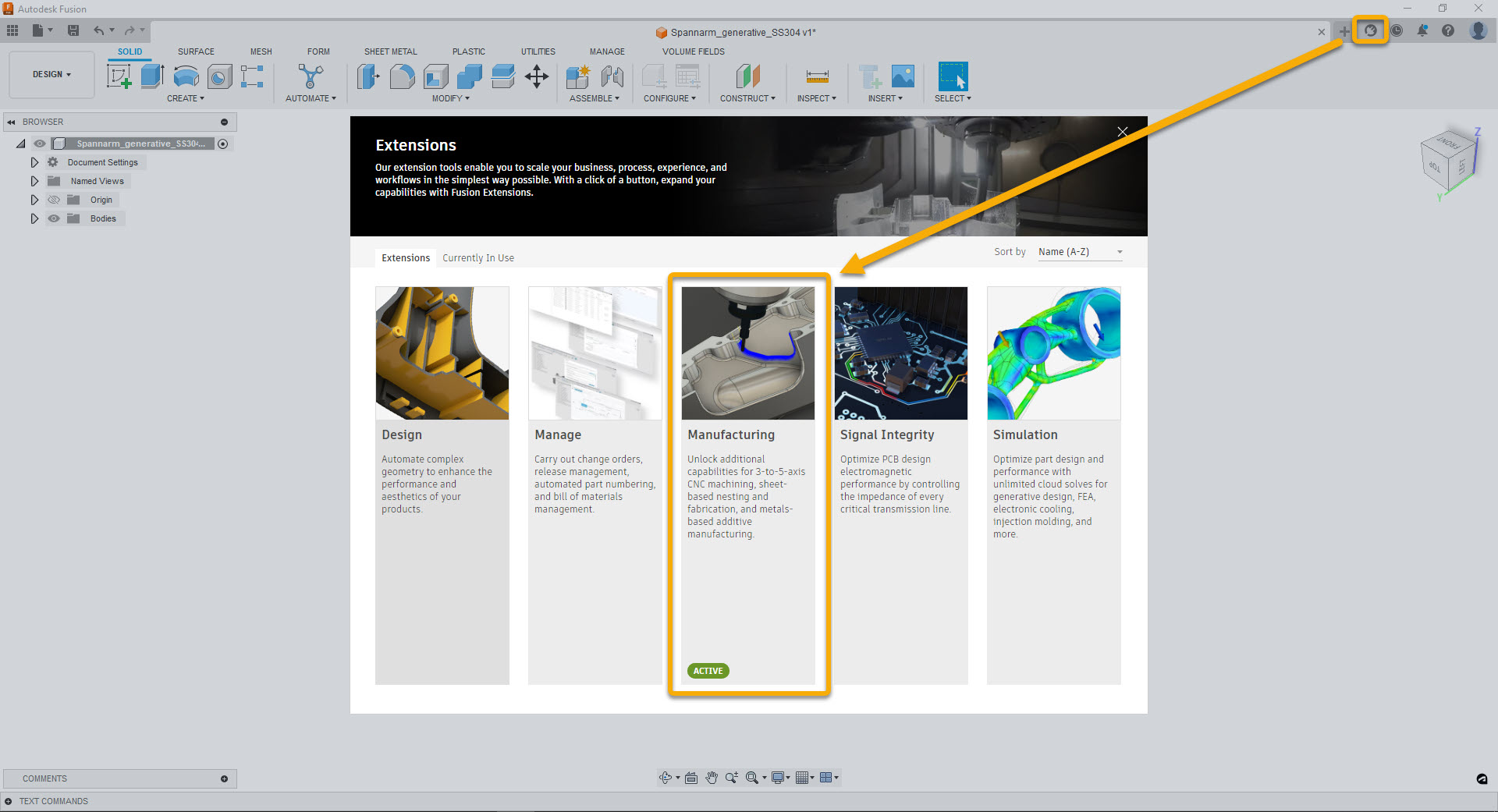Expand the Named Views node
Viewport: 1498px width, 812px height.
(x=34, y=181)
